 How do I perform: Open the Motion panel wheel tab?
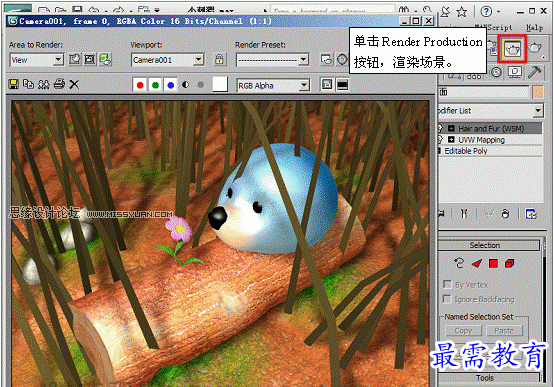coord(496,72)
